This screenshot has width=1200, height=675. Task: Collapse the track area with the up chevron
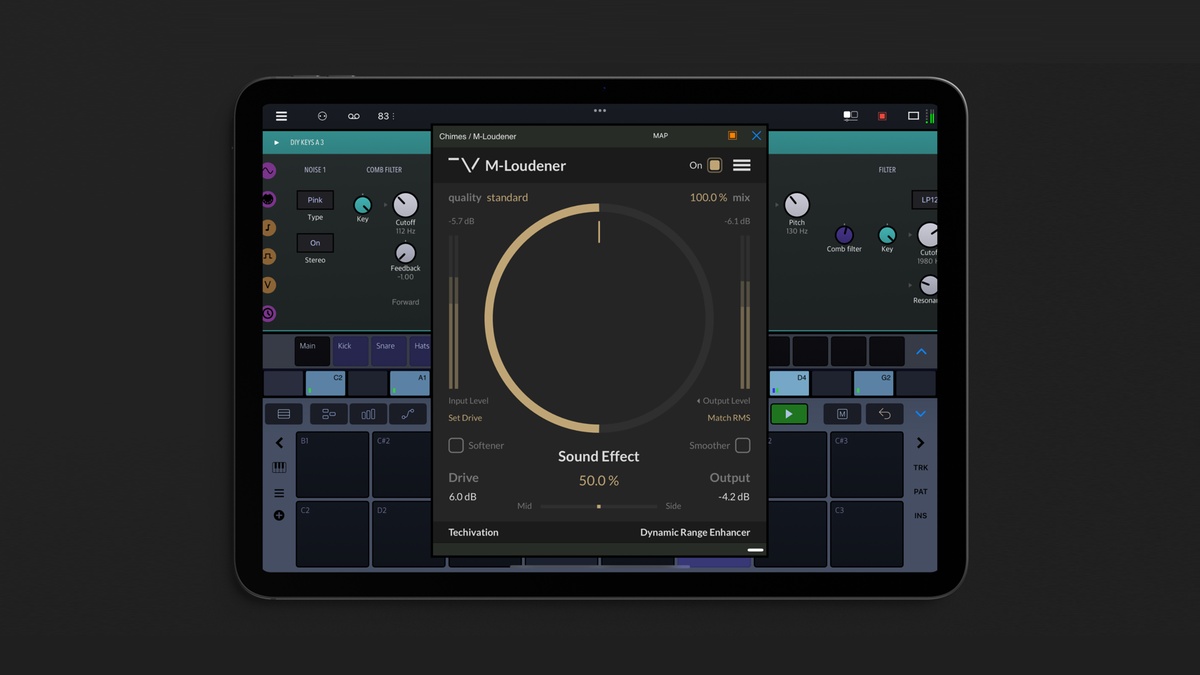pyautogui.click(x=921, y=352)
